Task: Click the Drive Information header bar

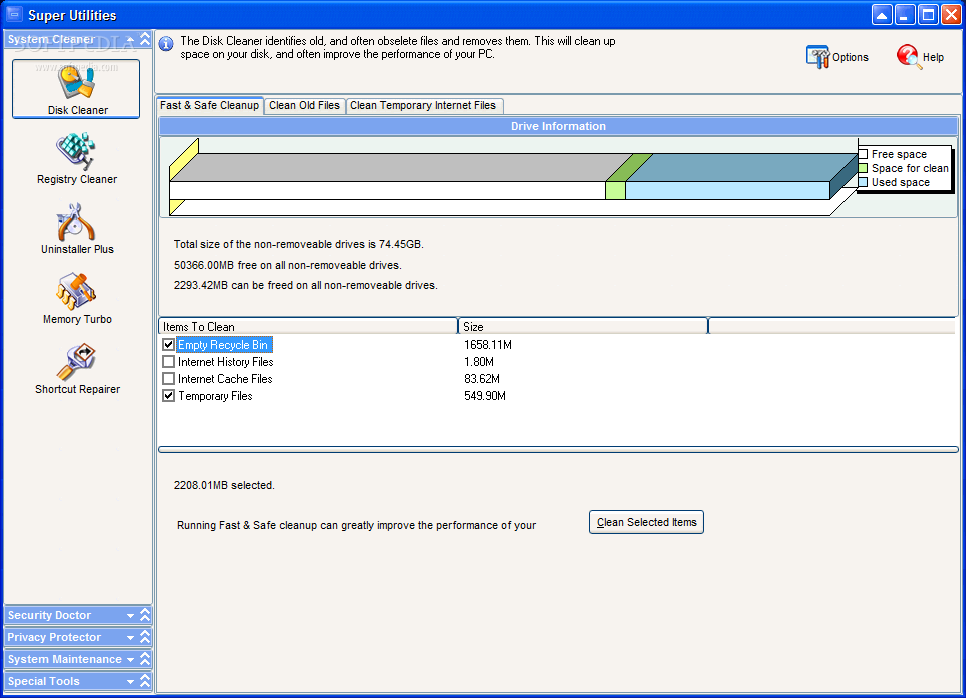Action: pyautogui.click(x=558, y=126)
